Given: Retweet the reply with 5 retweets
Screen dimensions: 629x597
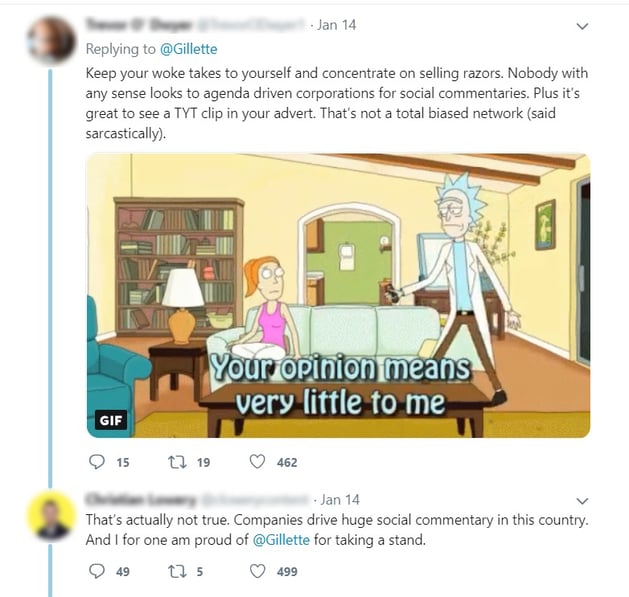Looking at the screenshot, I should pyautogui.click(x=177, y=571).
